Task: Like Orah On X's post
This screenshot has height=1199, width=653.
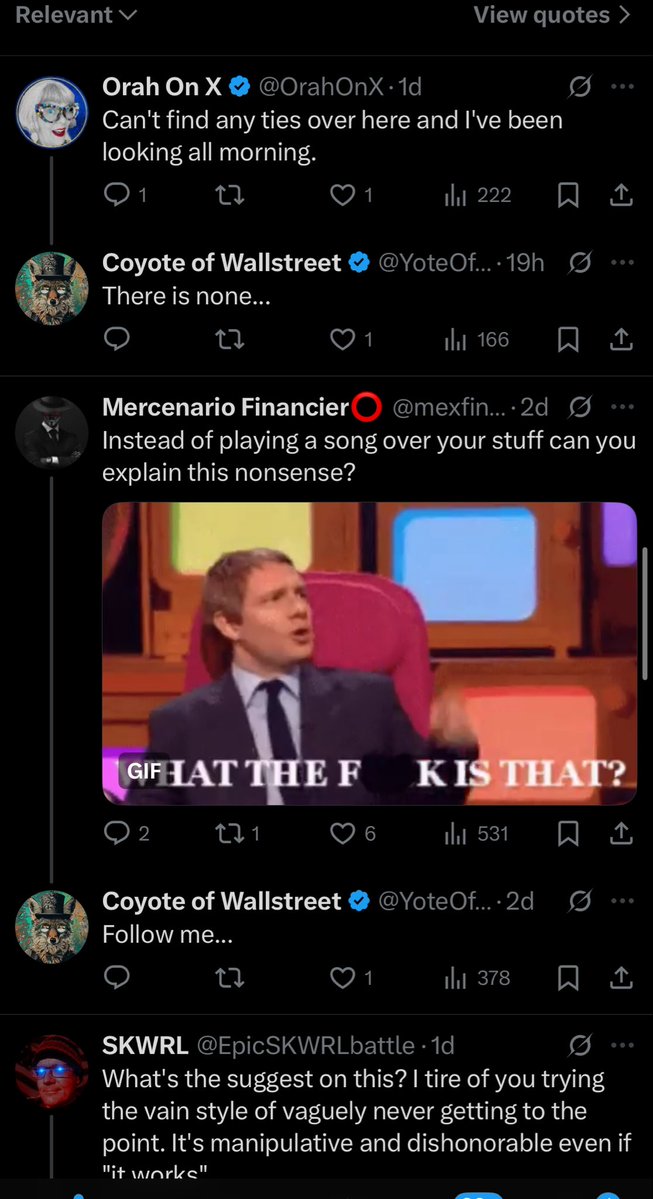Action: click(343, 195)
